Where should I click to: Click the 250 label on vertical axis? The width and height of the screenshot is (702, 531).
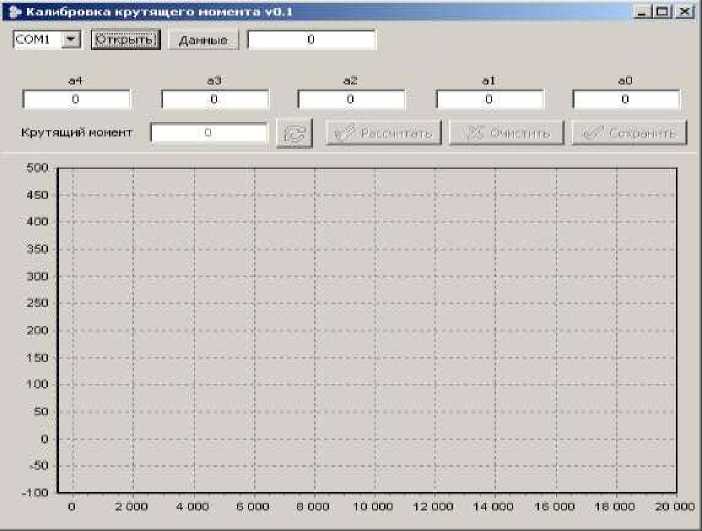coord(37,303)
